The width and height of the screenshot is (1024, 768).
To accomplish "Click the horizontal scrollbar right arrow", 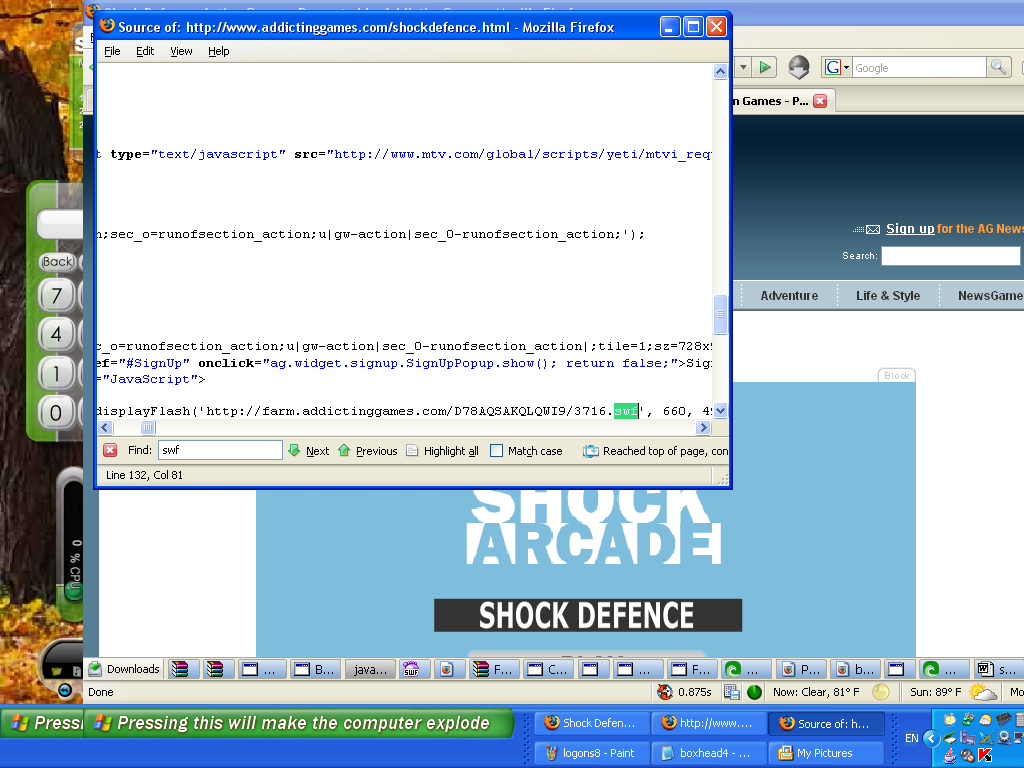I will pos(703,428).
